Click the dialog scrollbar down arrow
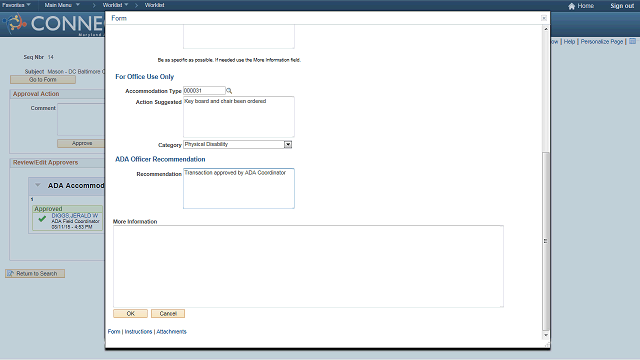The width and height of the screenshot is (640, 360). [546, 335]
